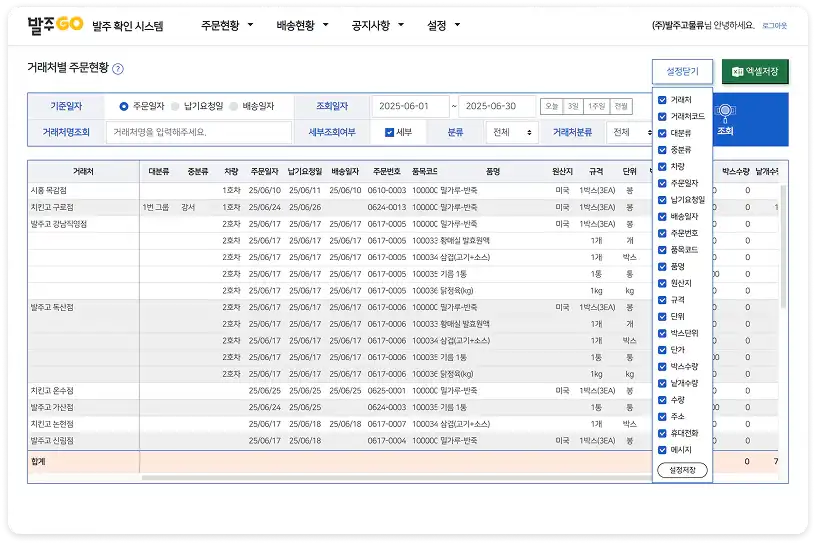Open the 거래처분류 dropdown
816x544 pixels.
point(630,132)
